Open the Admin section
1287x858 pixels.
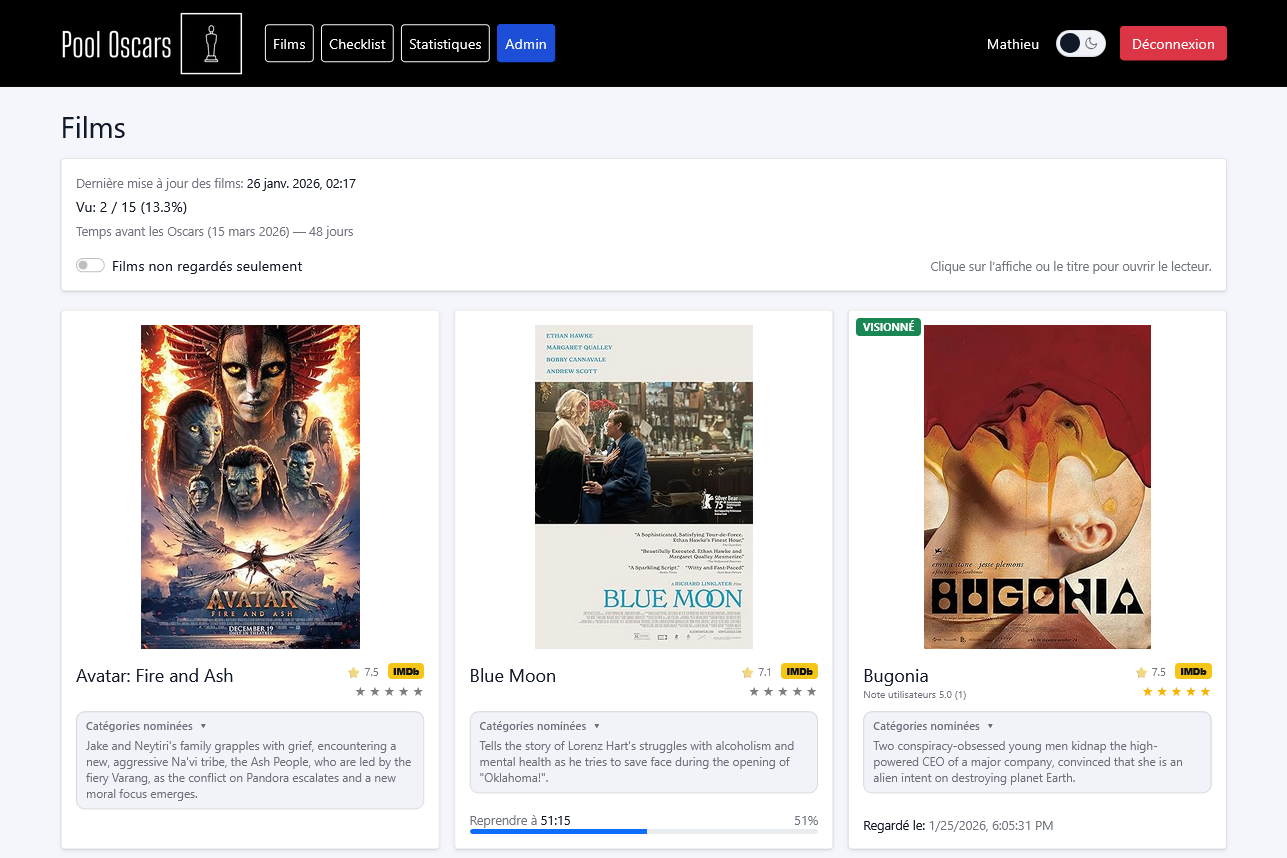tap(526, 44)
